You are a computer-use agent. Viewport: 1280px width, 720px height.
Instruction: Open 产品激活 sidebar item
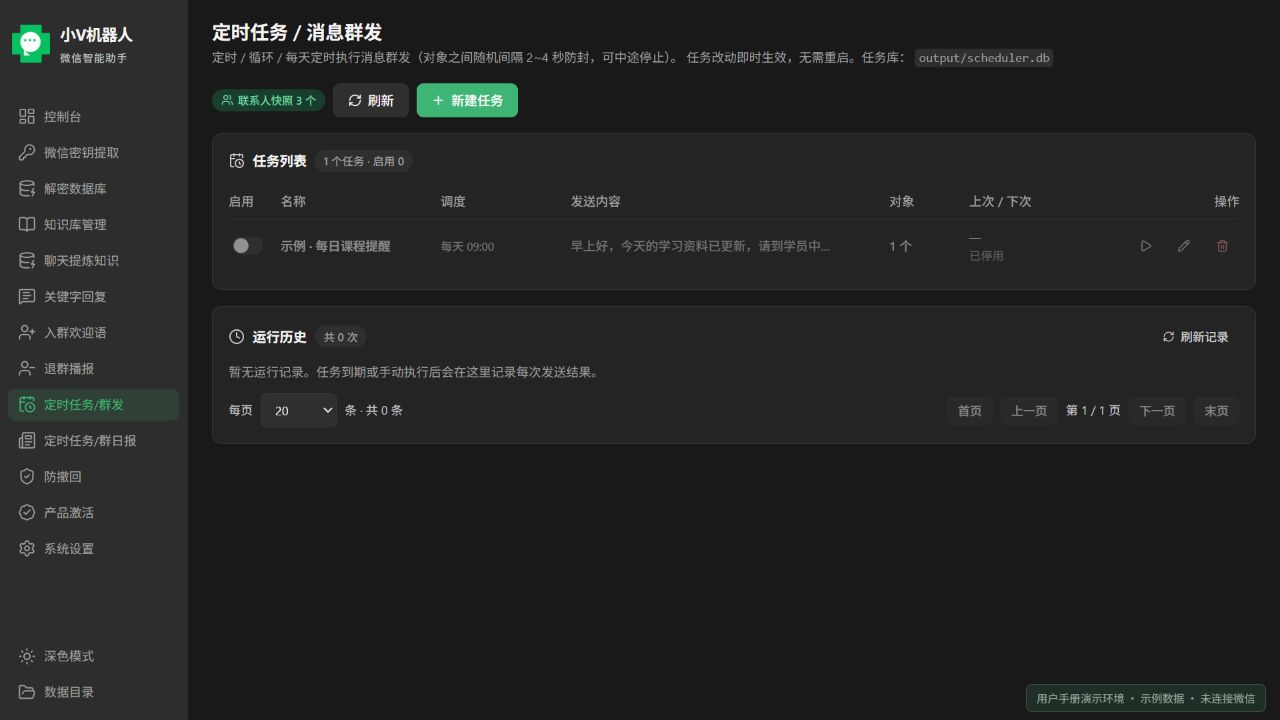(x=94, y=513)
